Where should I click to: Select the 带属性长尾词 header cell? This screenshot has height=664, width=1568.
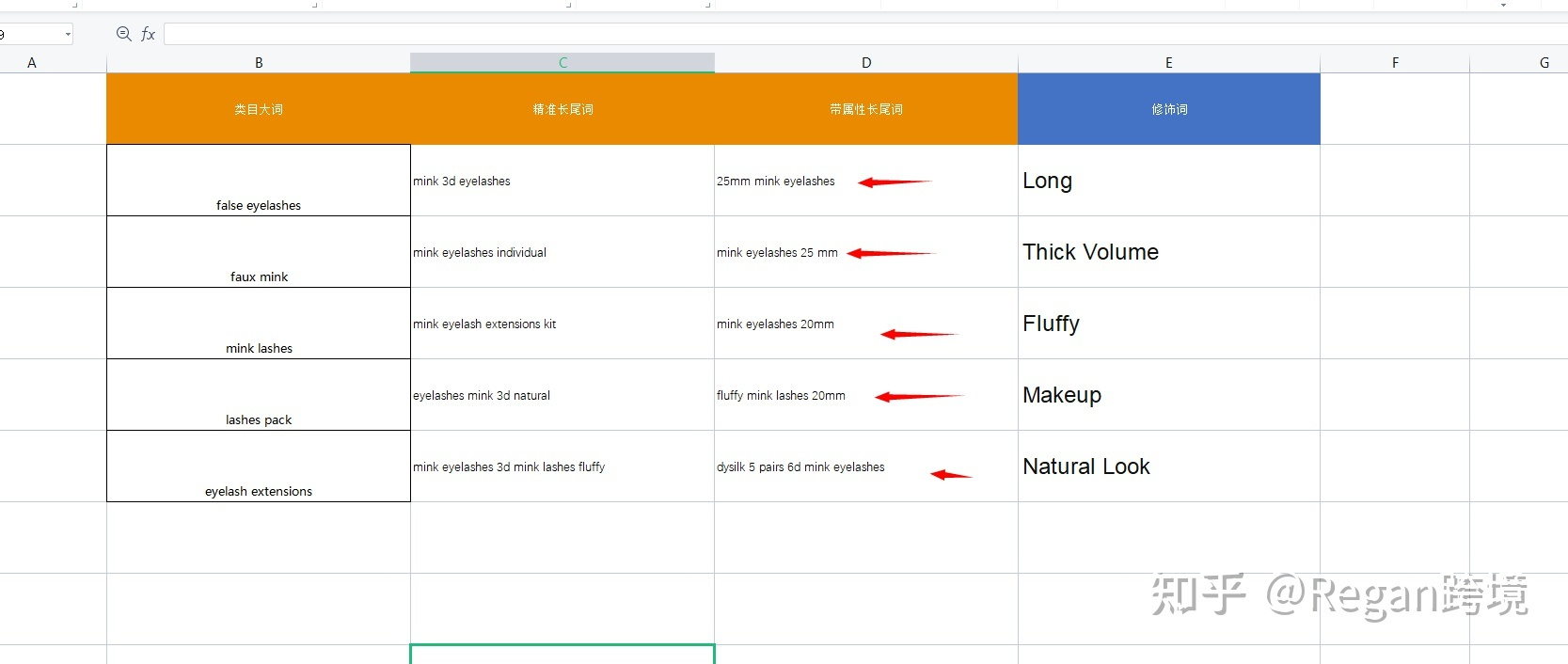click(865, 109)
